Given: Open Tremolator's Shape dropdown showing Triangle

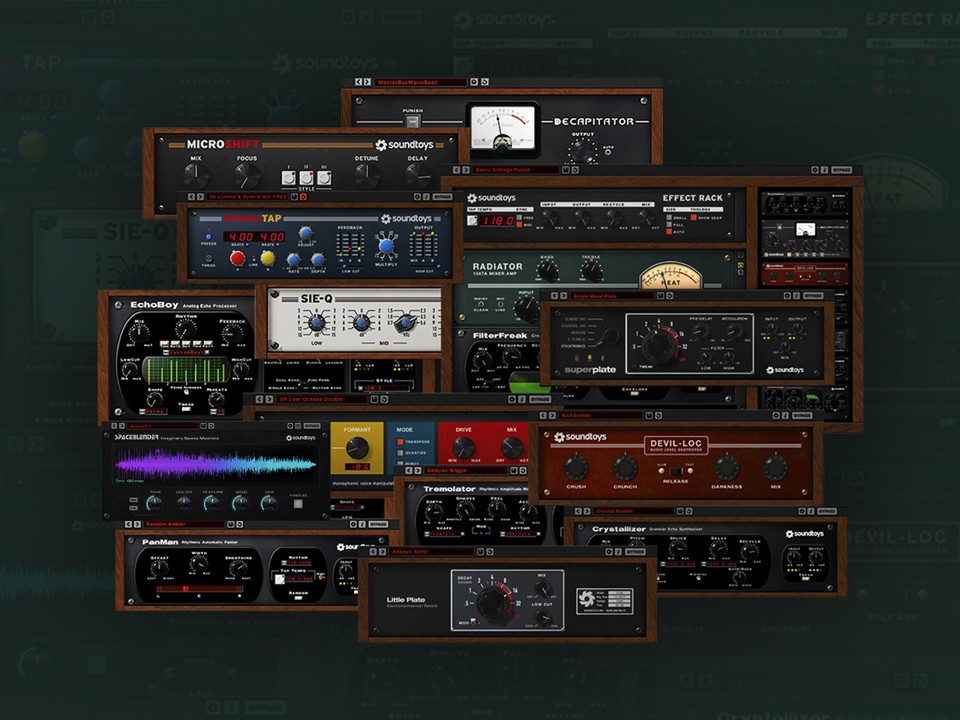Looking at the screenshot, I should coord(444,534).
